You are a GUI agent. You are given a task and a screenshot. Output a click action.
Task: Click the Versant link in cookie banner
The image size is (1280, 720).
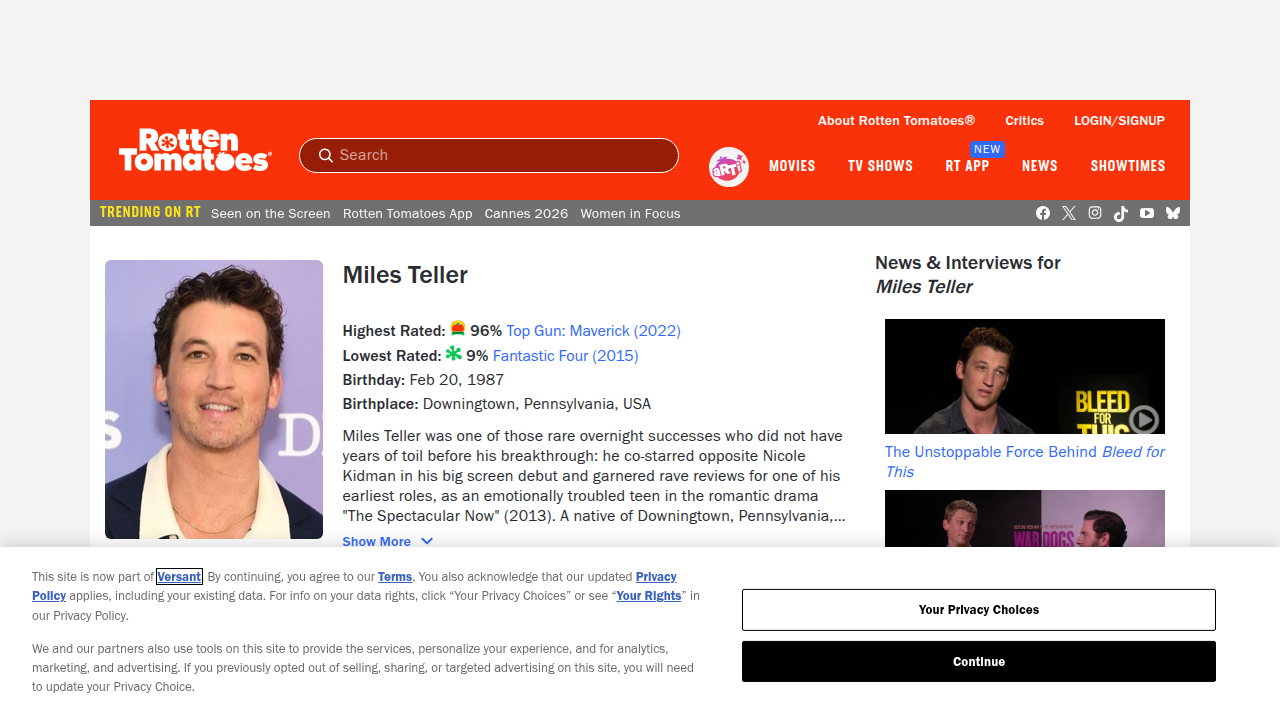pyautogui.click(x=179, y=576)
